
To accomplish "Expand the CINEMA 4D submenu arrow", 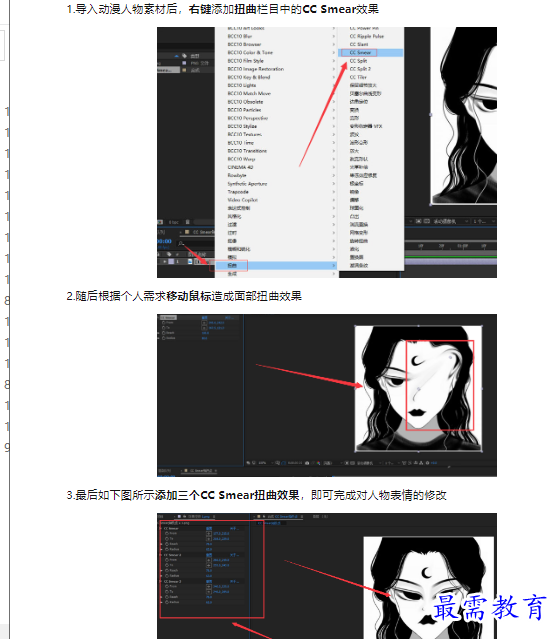I will tap(334, 167).
